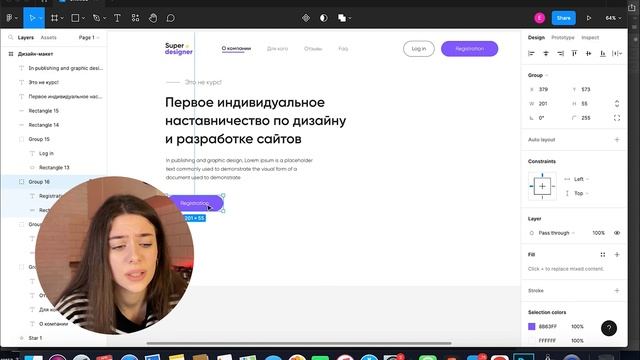Viewport: 640px width, 360px height.
Task: Open the 64% zoom dropdown
Action: [x=613, y=18]
